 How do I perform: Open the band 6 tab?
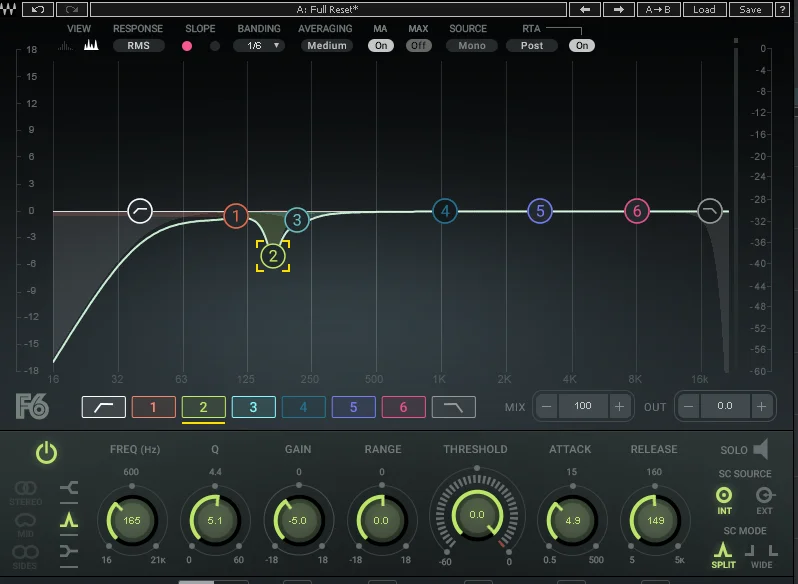tap(404, 407)
